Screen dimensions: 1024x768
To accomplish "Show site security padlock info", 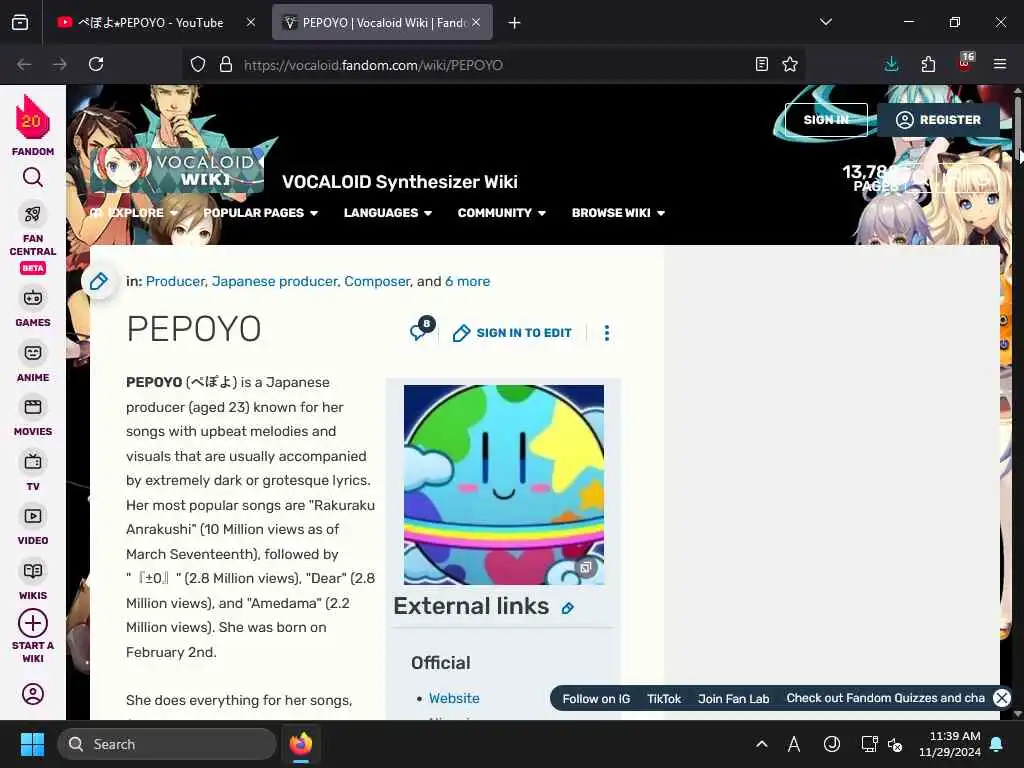I will pyautogui.click(x=226, y=65).
